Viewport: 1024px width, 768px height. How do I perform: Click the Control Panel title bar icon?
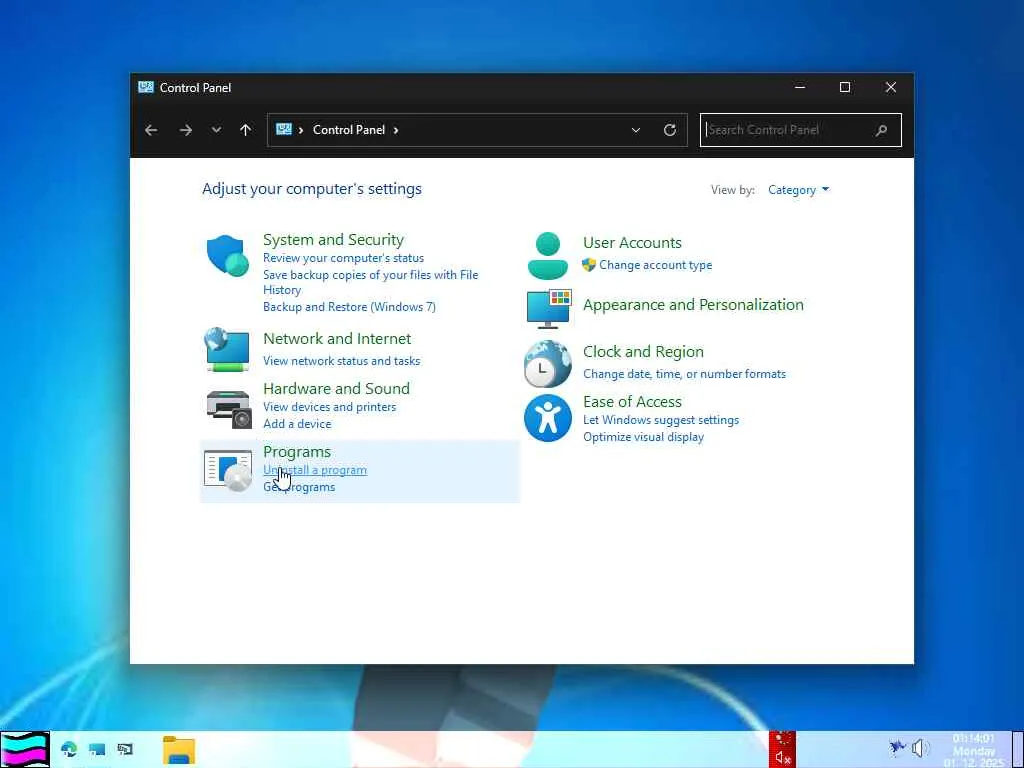pos(146,87)
